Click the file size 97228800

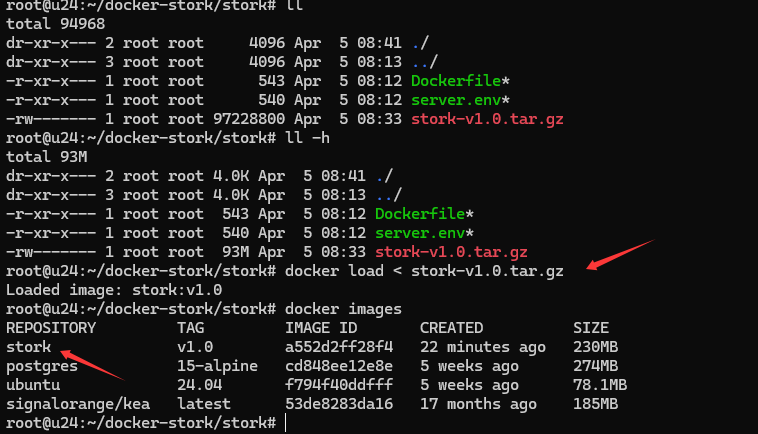point(249,119)
